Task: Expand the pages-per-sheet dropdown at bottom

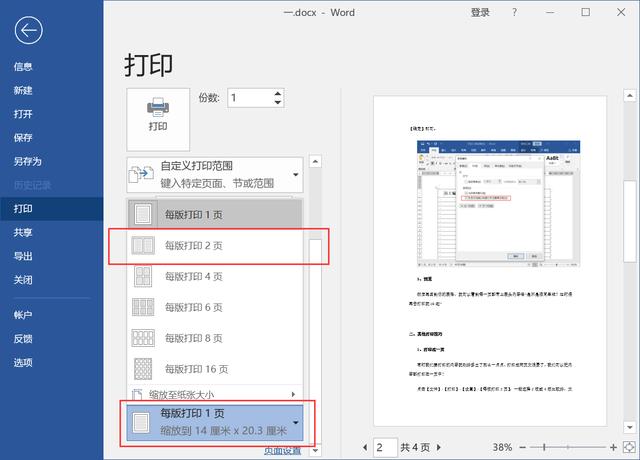Action: pos(296,422)
